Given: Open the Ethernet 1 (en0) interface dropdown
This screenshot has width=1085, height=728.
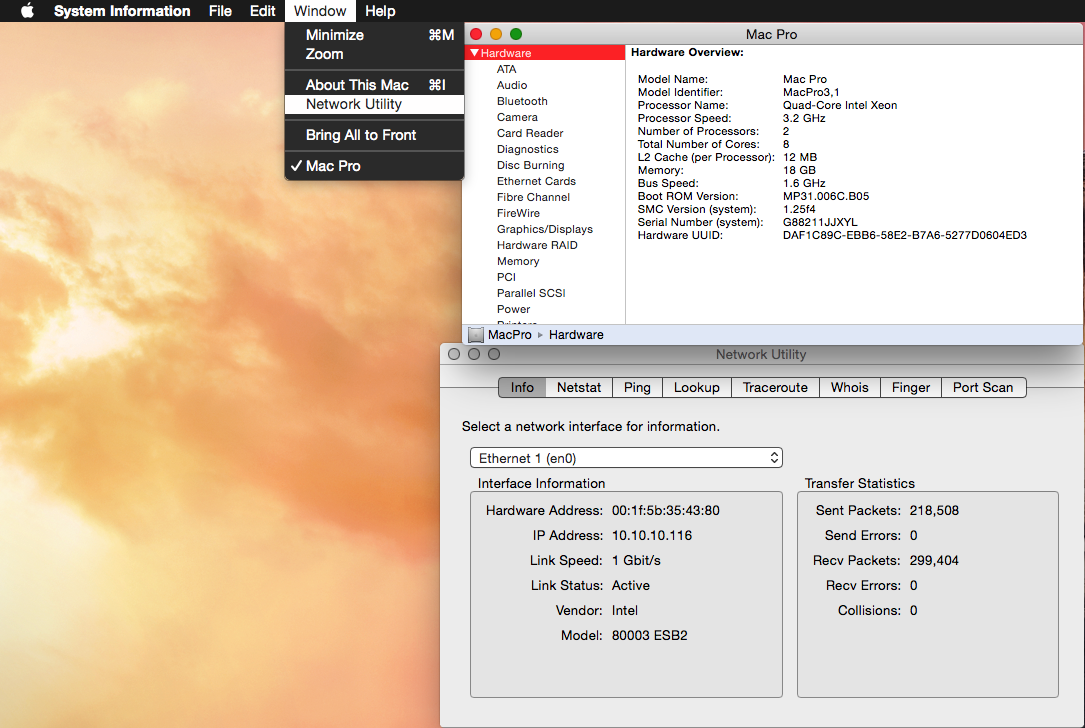Looking at the screenshot, I should point(626,458).
